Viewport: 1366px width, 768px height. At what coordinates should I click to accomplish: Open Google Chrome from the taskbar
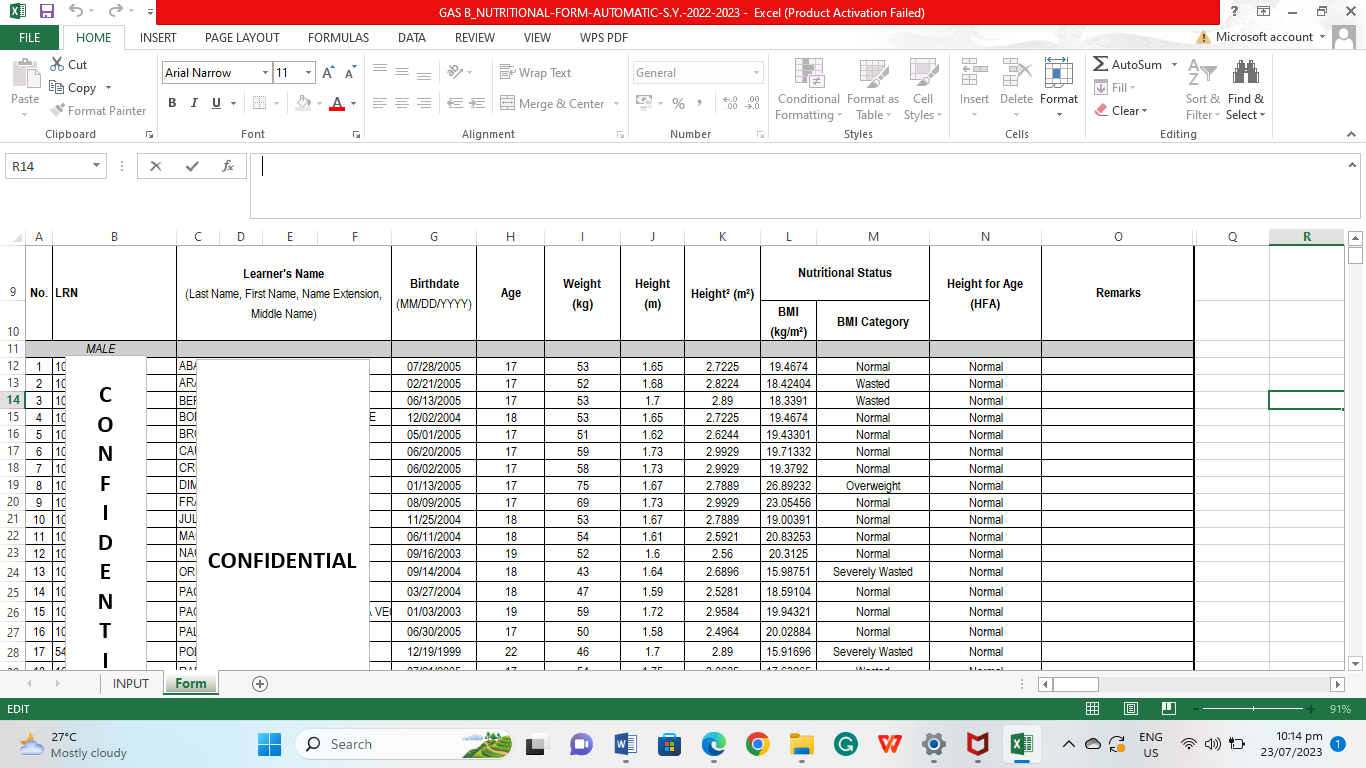(757, 744)
